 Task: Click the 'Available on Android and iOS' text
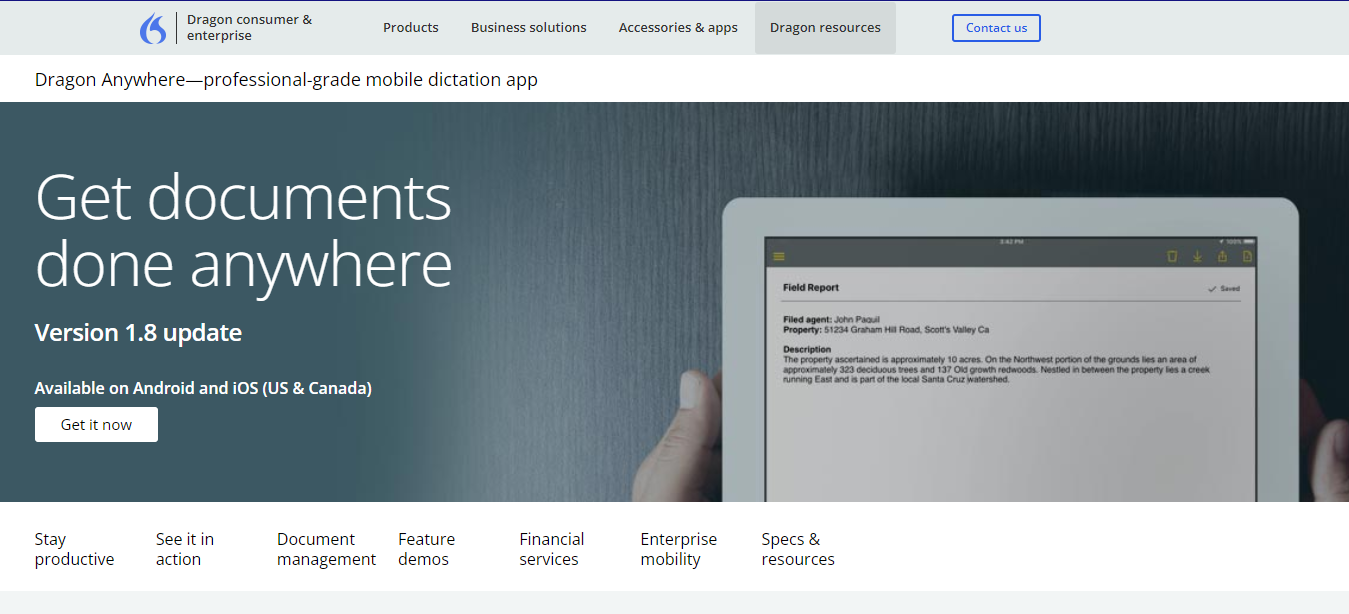(203, 388)
